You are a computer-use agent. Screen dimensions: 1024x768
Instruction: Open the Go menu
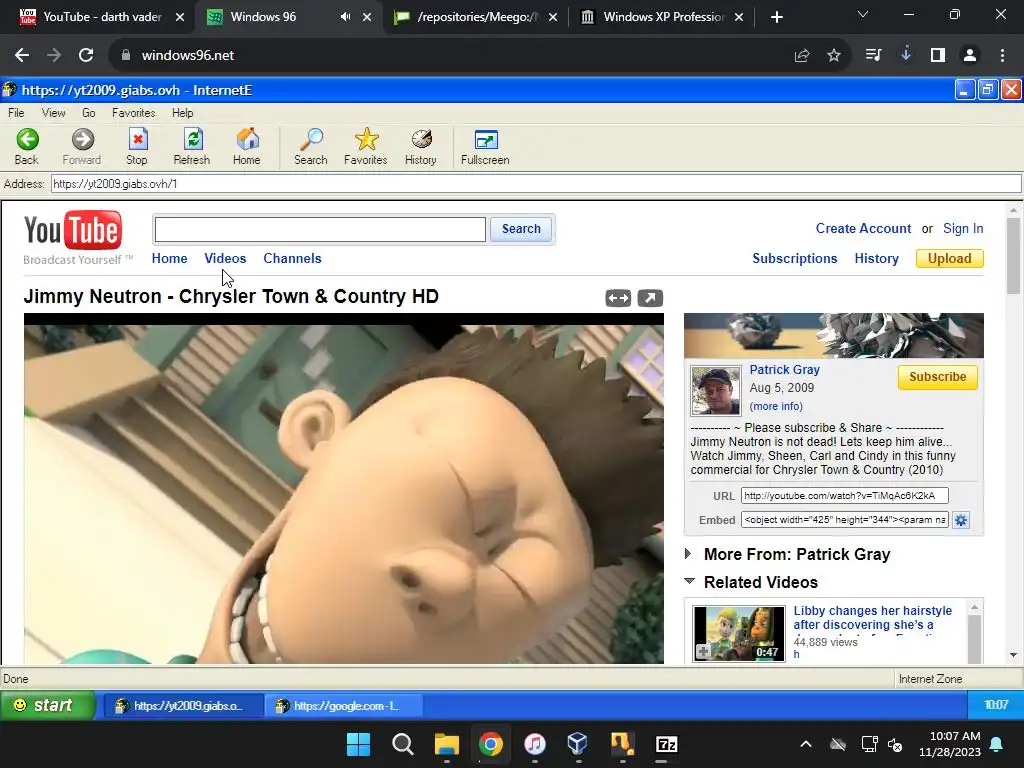[89, 113]
